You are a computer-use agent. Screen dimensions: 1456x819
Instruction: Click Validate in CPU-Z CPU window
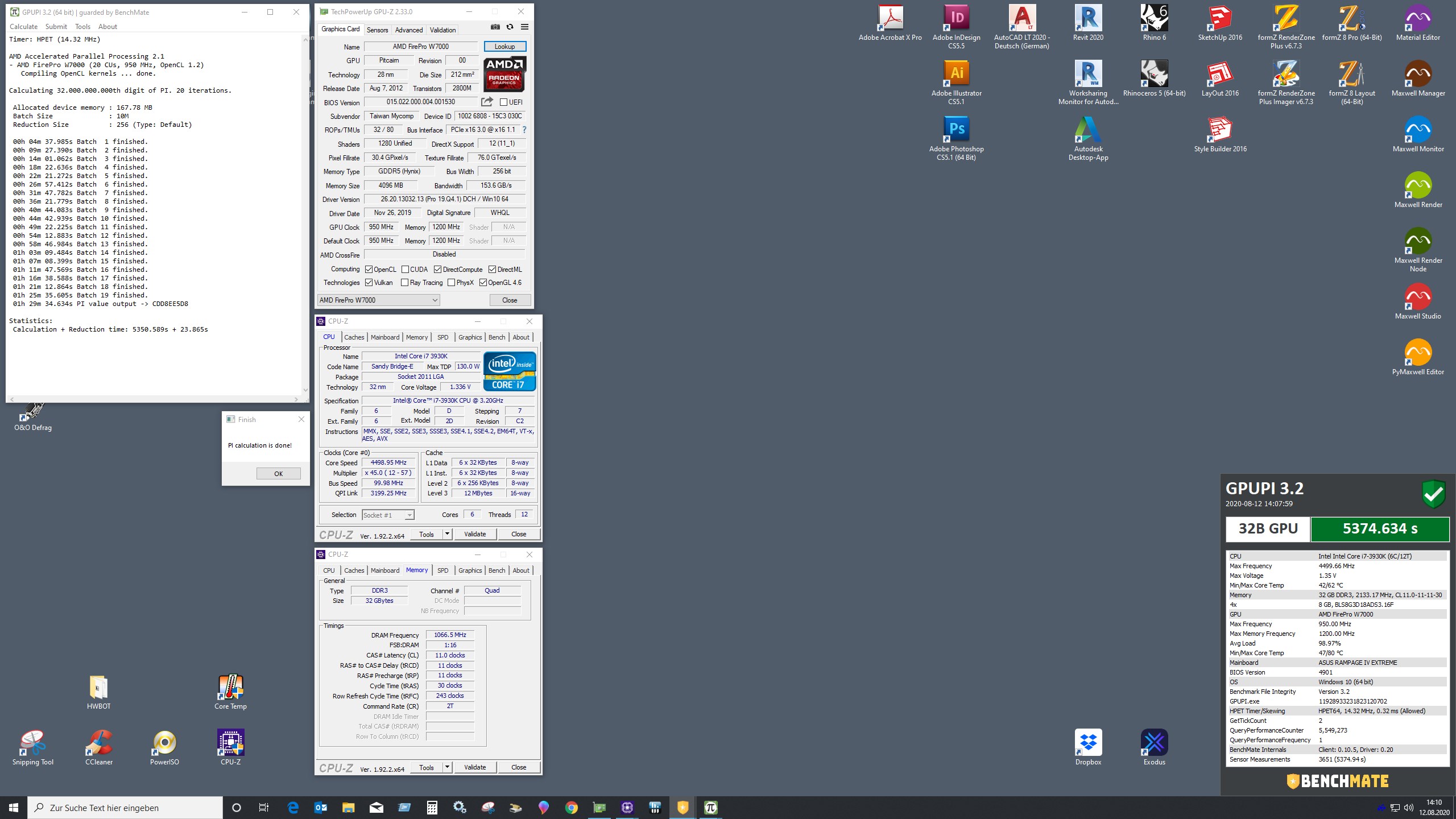coord(475,534)
